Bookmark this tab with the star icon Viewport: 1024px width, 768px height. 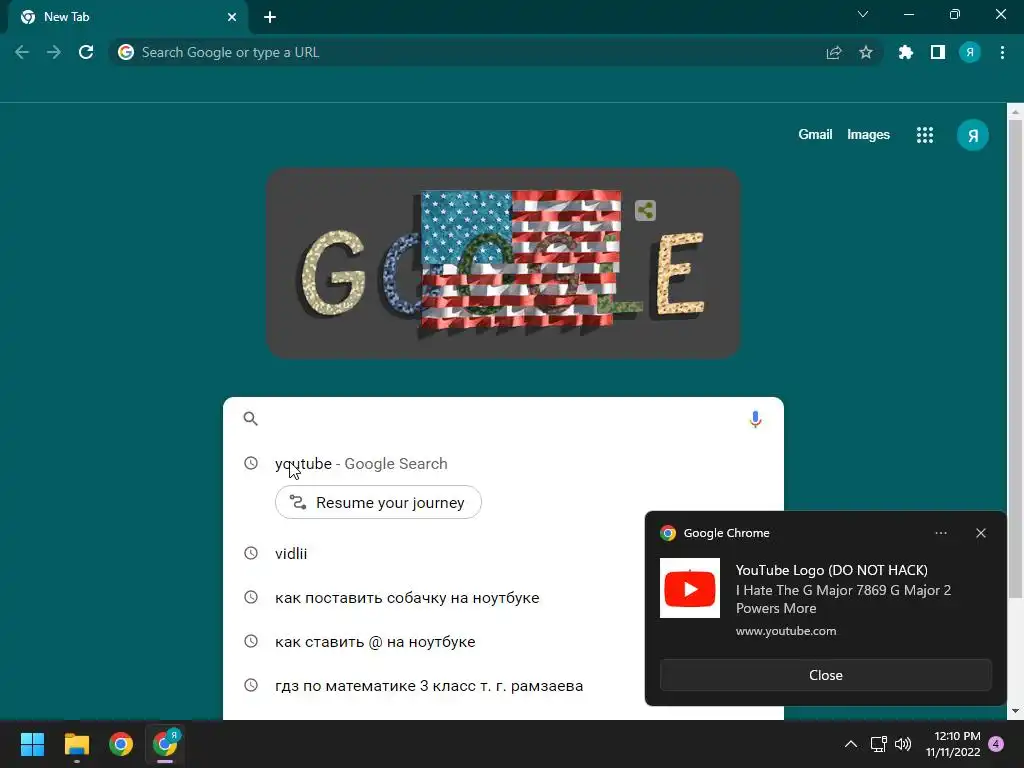coord(866,52)
